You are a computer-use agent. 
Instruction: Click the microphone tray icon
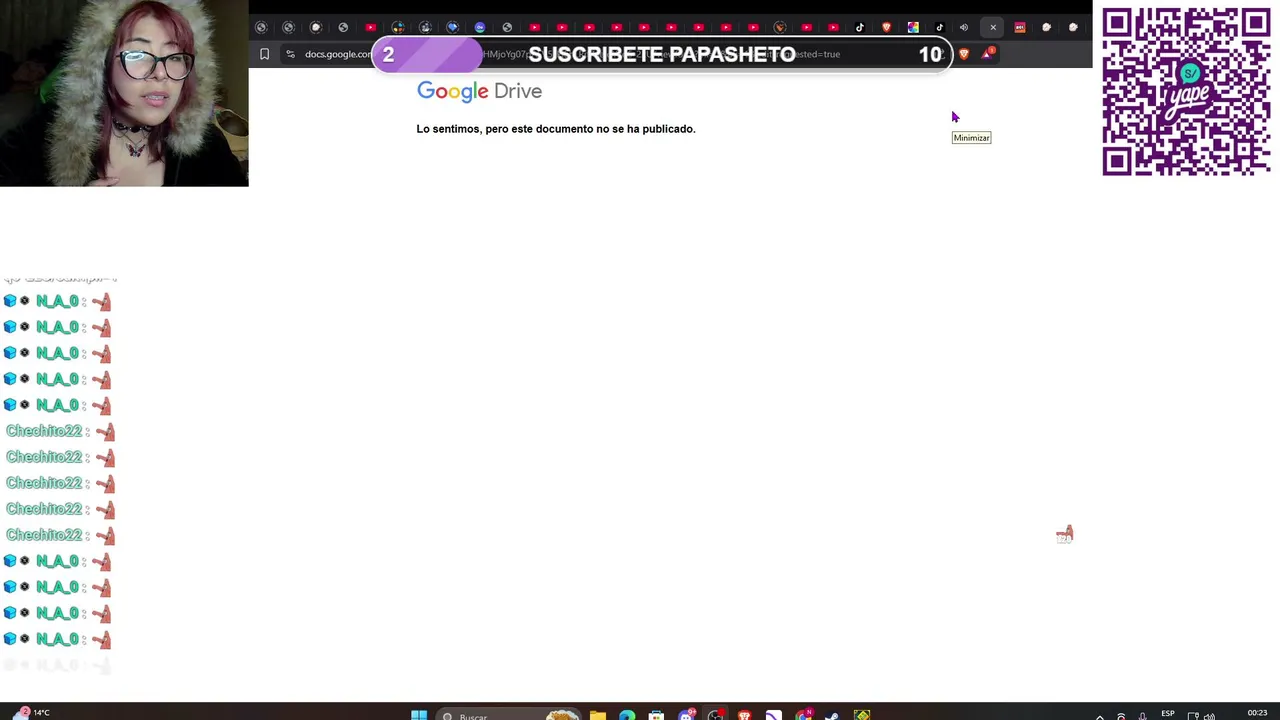click(1142, 715)
